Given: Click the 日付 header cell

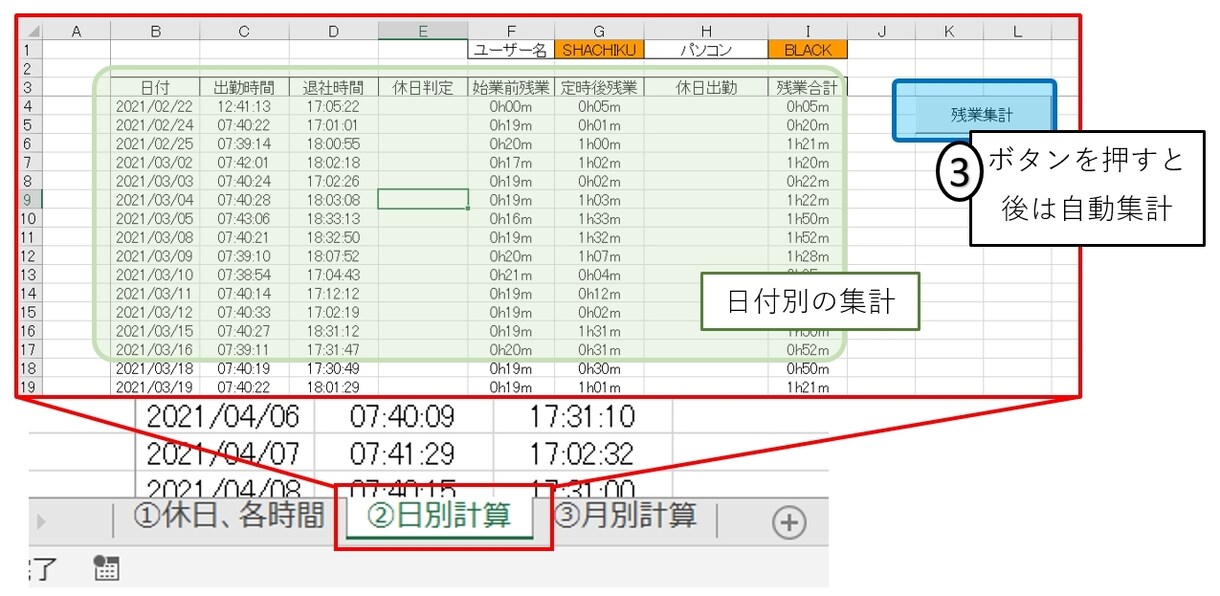Looking at the screenshot, I should [155, 87].
